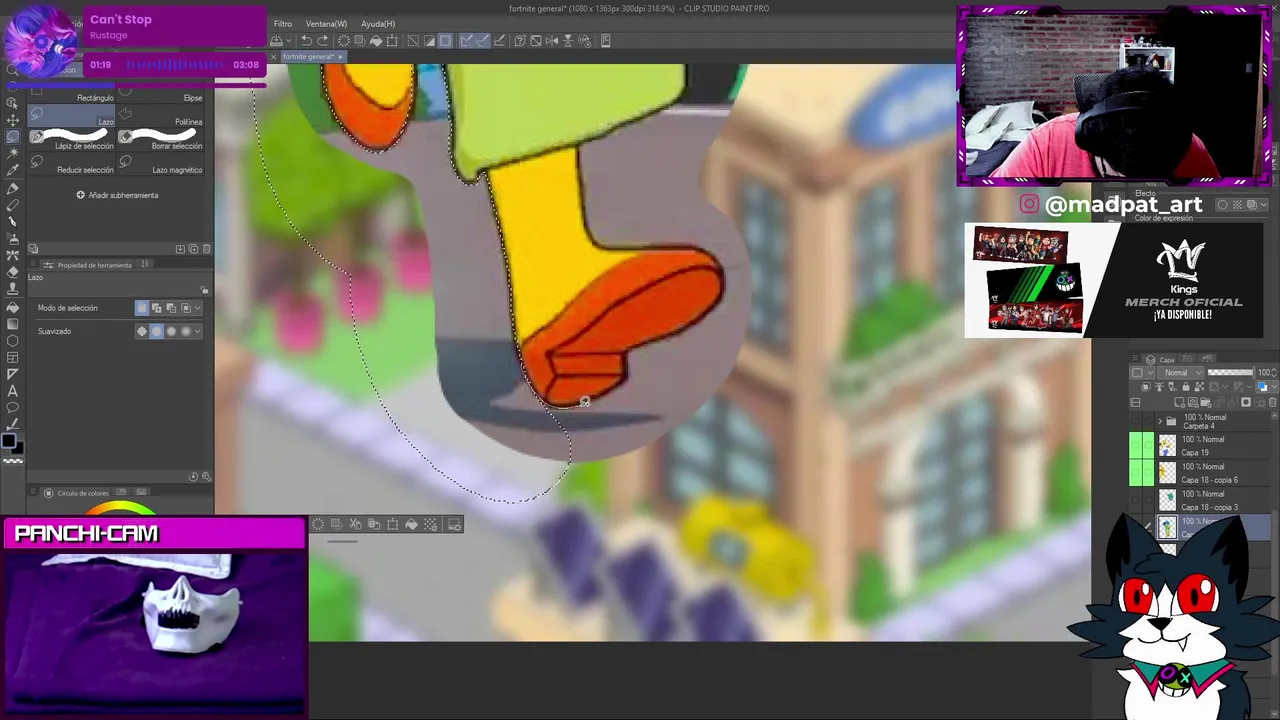The height and width of the screenshot is (720, 1280).
Task: Toggle Clip to layer below
Action: coord(1146,386)
